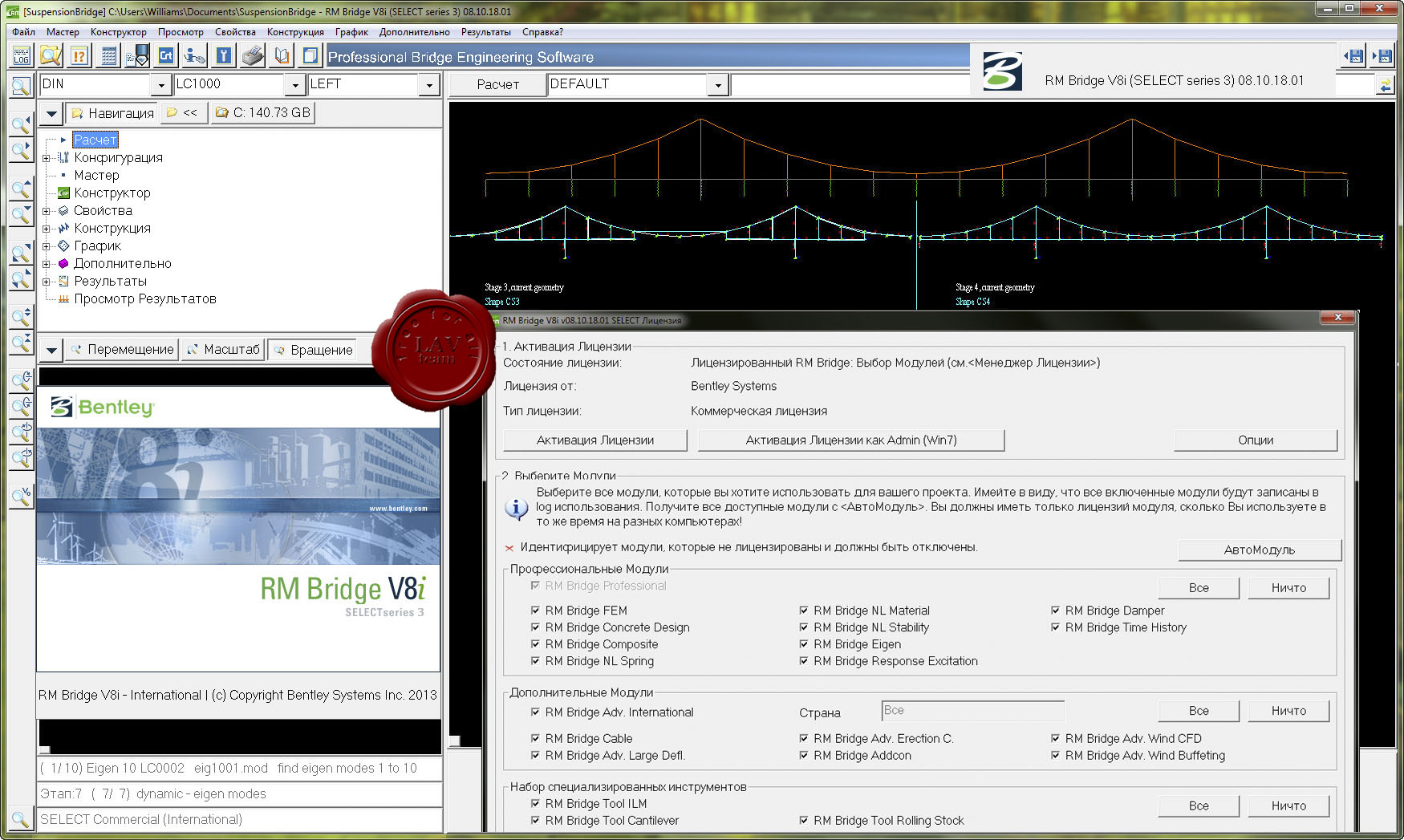Image resolution: width=1404 pixels, height=840 pixels.
Task: Expand the Результаты tree node
Action: [x=47, y=282]
